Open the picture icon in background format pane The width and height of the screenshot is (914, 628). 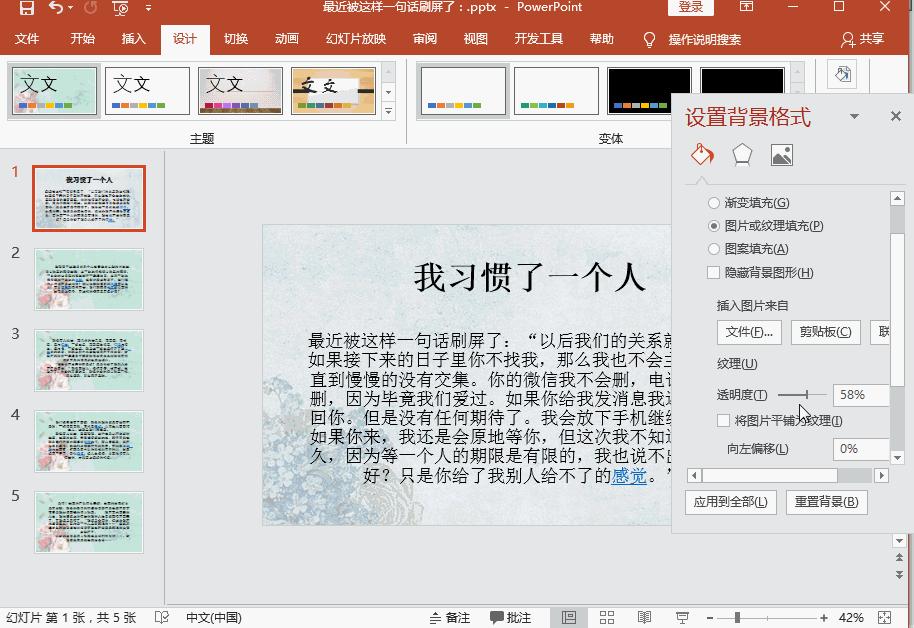tap(781, 156)
